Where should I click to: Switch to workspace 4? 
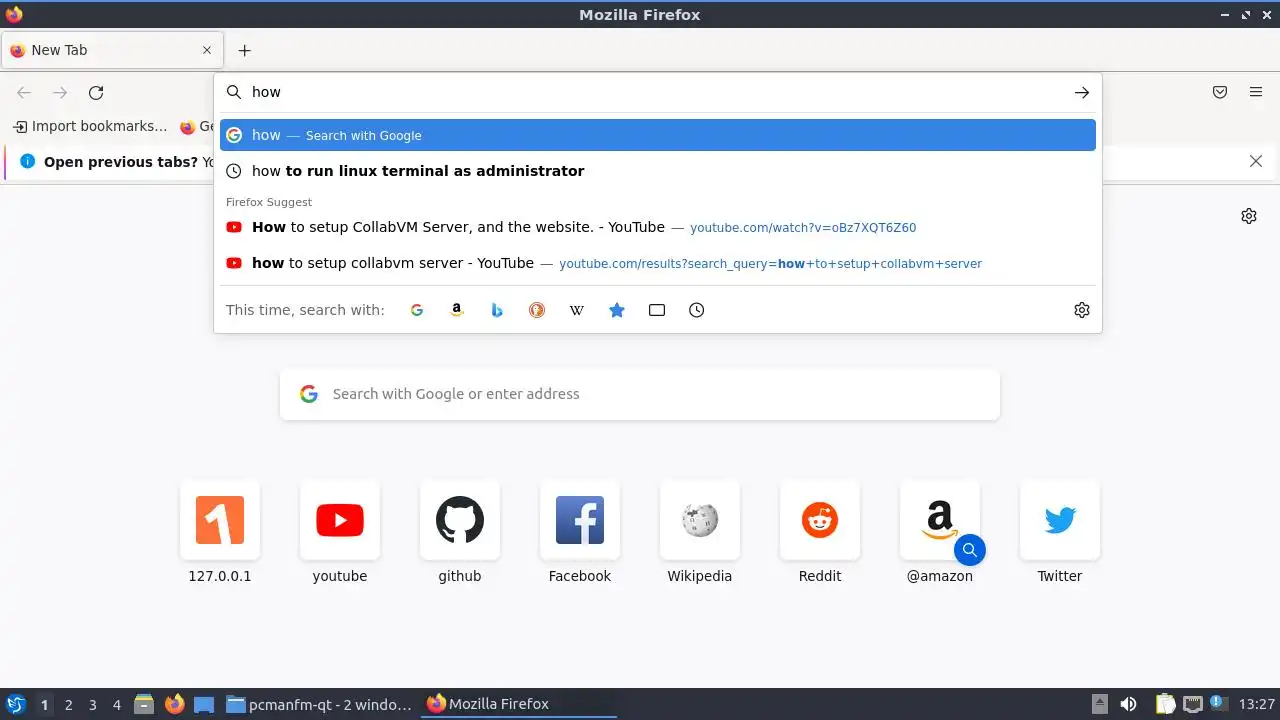pyautogui.click(x=116, y=705)
